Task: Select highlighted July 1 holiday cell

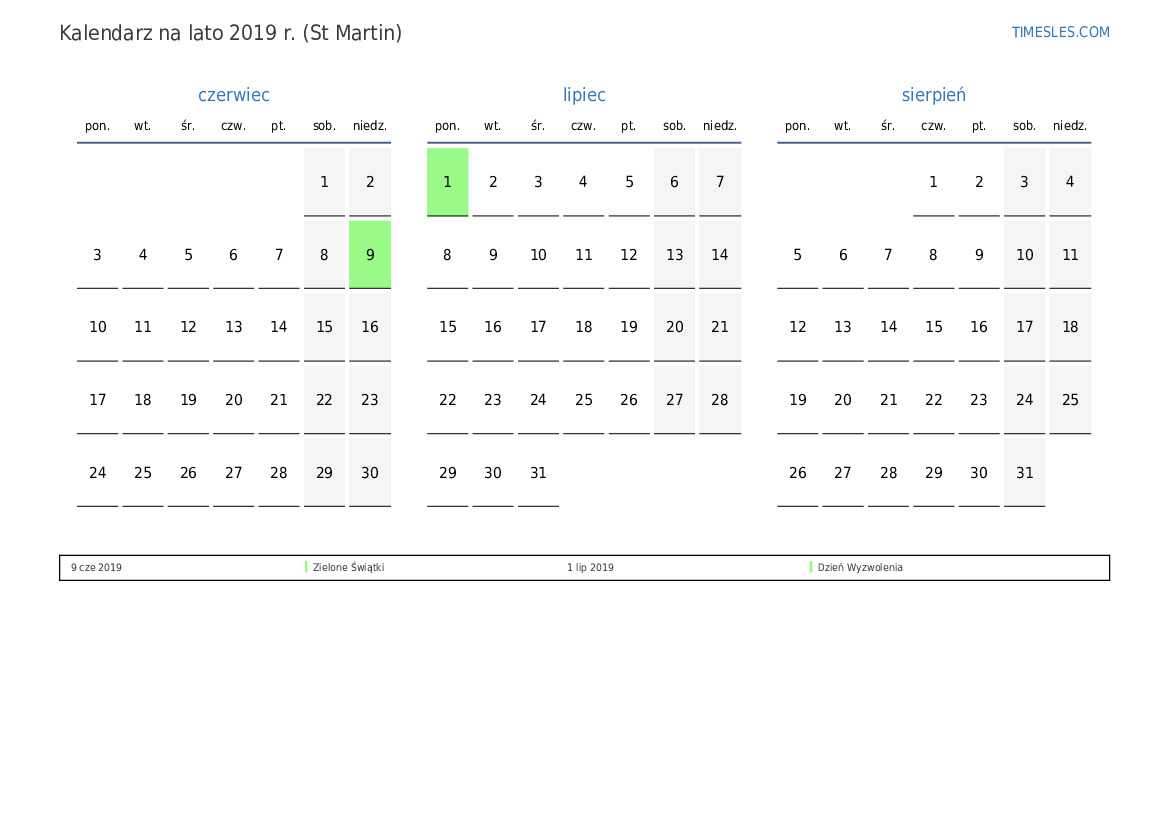Action: [x=447, y=182]
